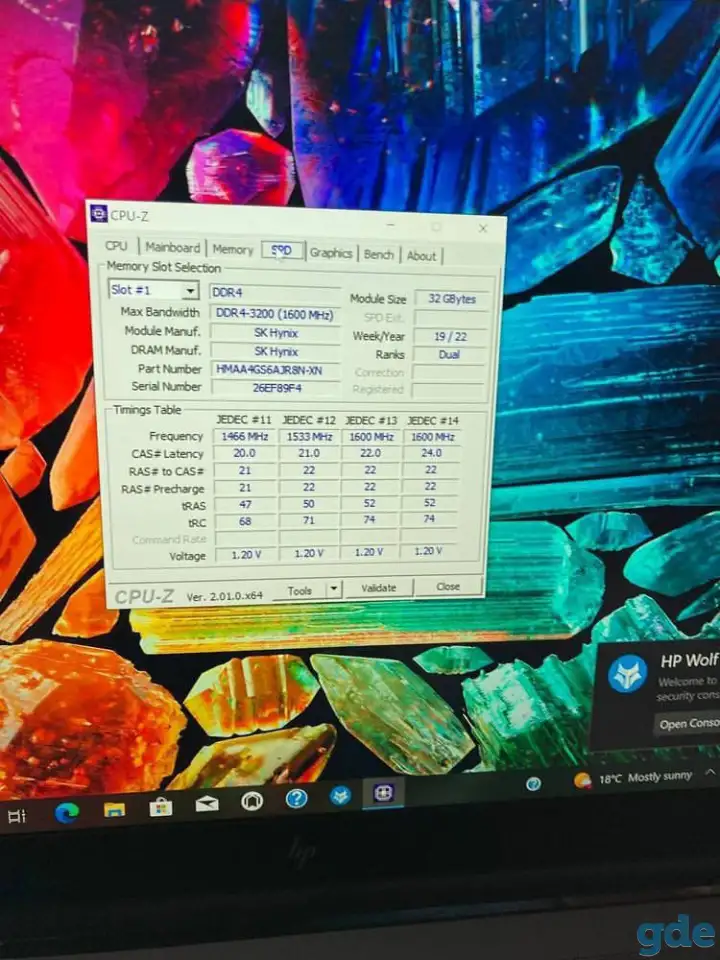Click the small help icon in system tray
The height and width of the screenshot is (960, 720).
point(533,783)
